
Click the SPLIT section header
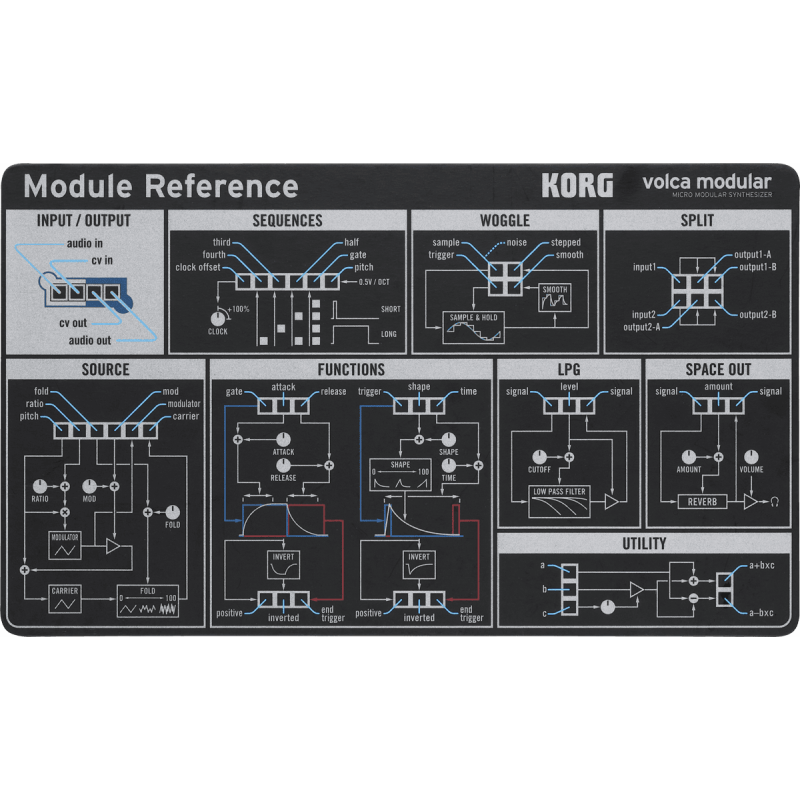click(697, 220)
